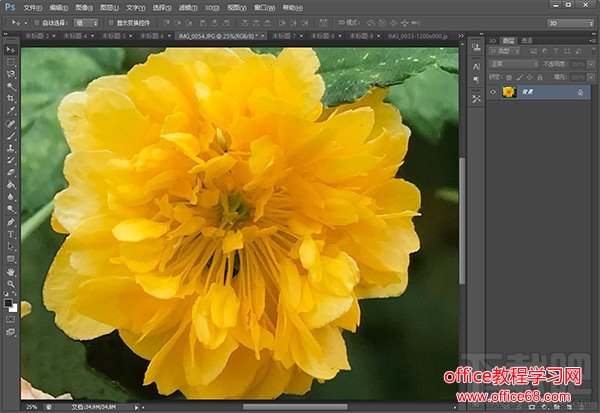This screenshot has width=600, height=413.
Task: Select the Lasso tool
Action: coord(11,73)
